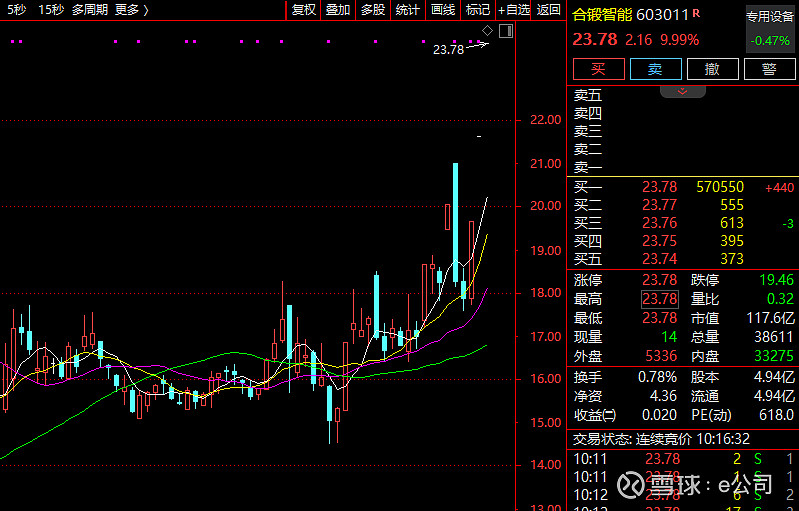Add stock via +自选 button
Screen dimensions: 799x511
pyautogui.click(x=514, y=10)
